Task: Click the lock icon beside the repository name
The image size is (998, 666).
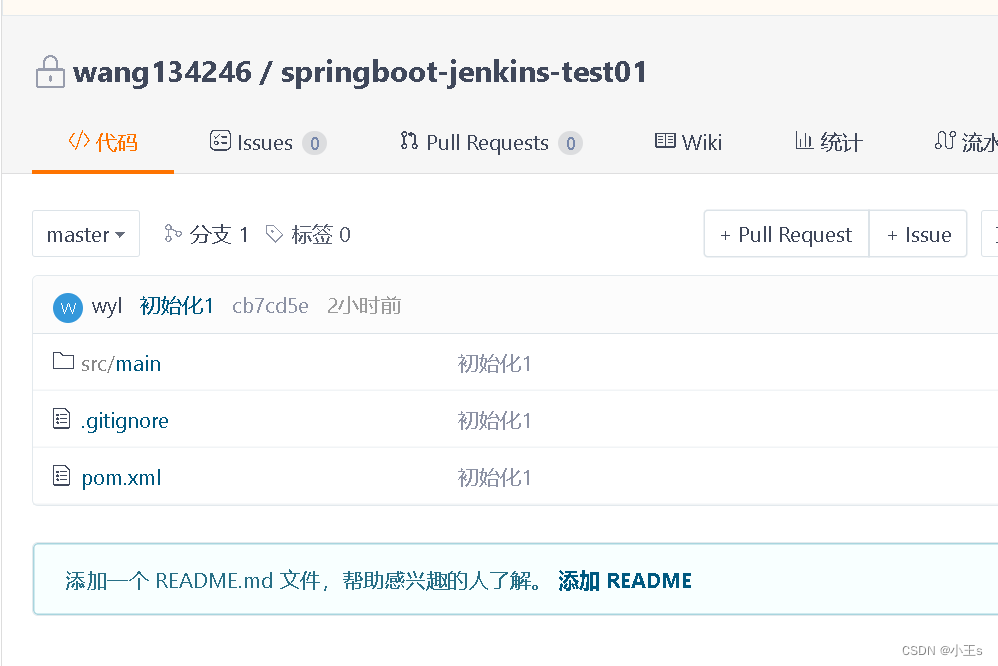Action: point(50,71)
